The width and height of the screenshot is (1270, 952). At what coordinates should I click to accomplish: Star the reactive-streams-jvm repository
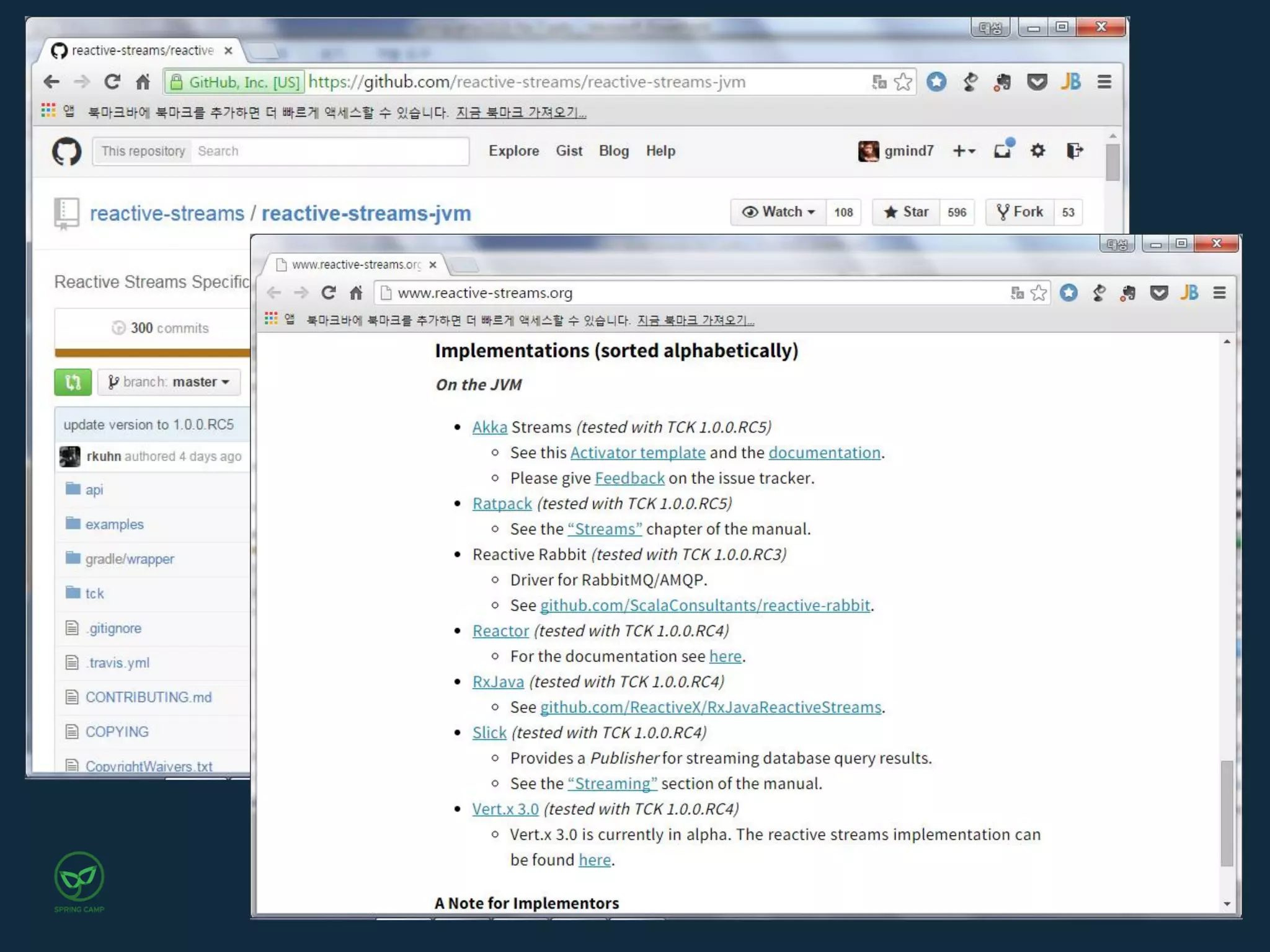click(x=907, y=212)
